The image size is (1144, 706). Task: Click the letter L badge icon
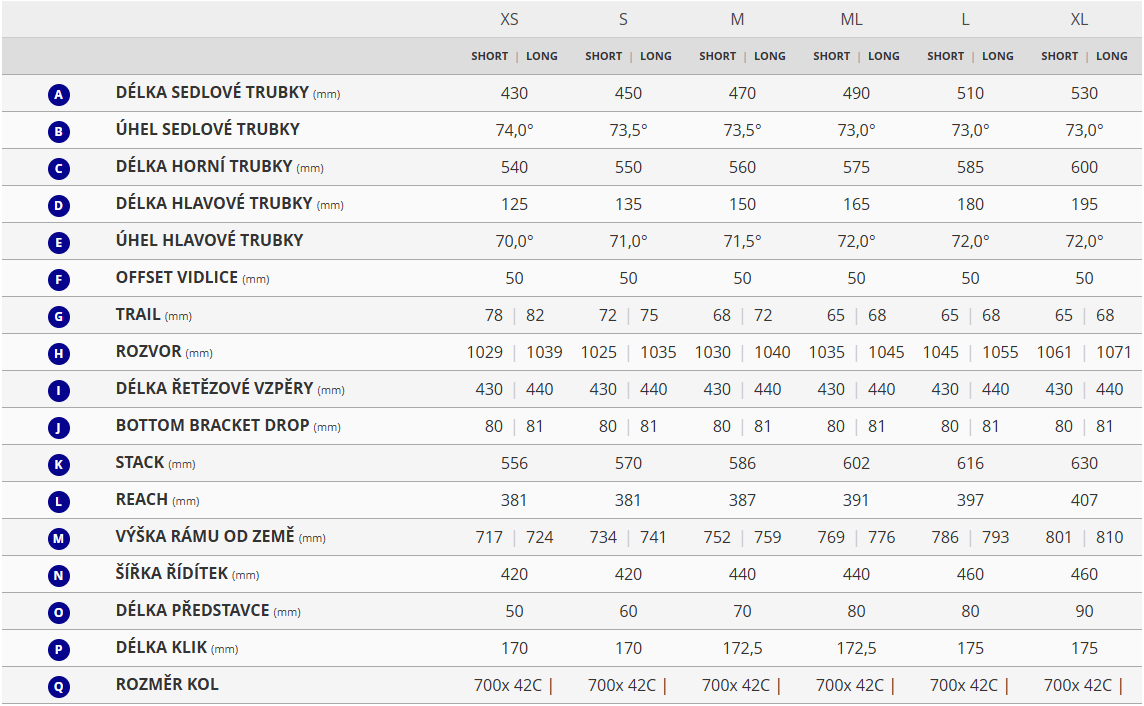pos(59,502)
